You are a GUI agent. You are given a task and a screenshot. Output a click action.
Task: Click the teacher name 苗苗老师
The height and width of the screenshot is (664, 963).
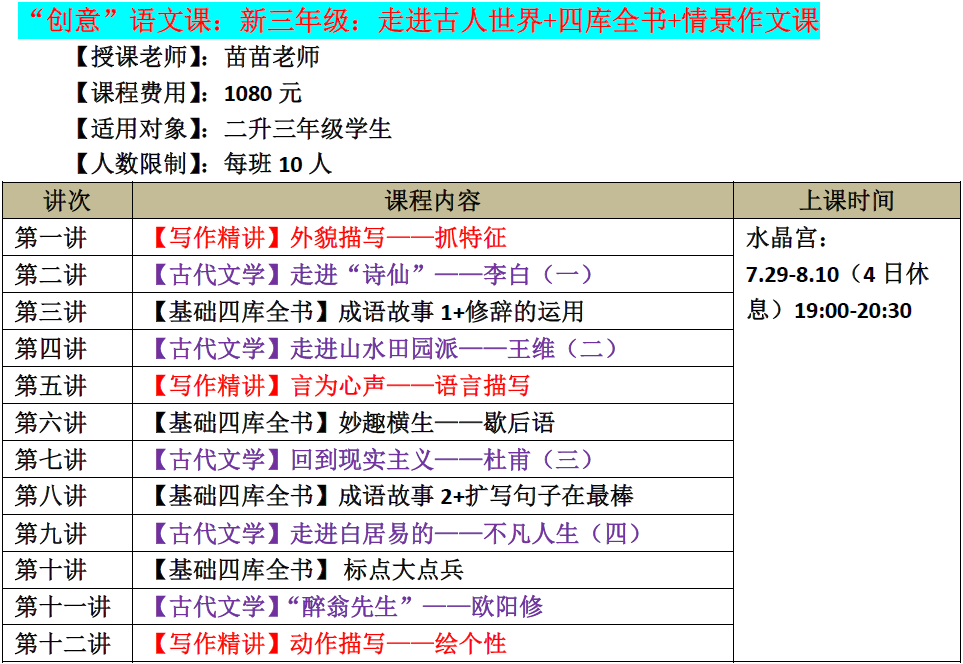click(272, 57)
